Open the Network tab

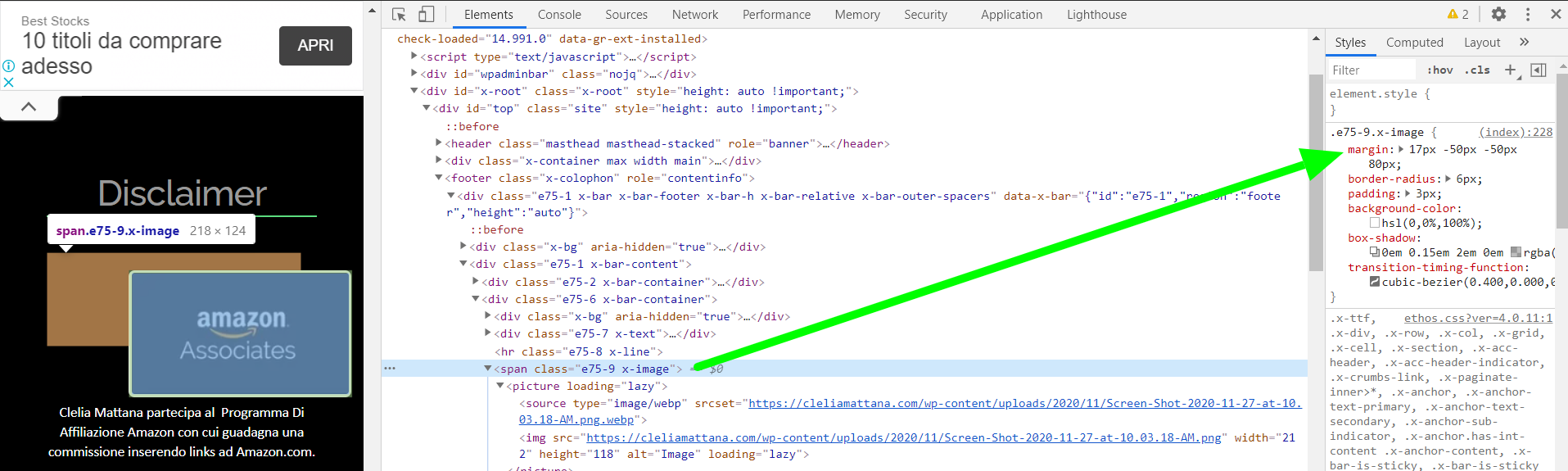click(x=695, y=14)
